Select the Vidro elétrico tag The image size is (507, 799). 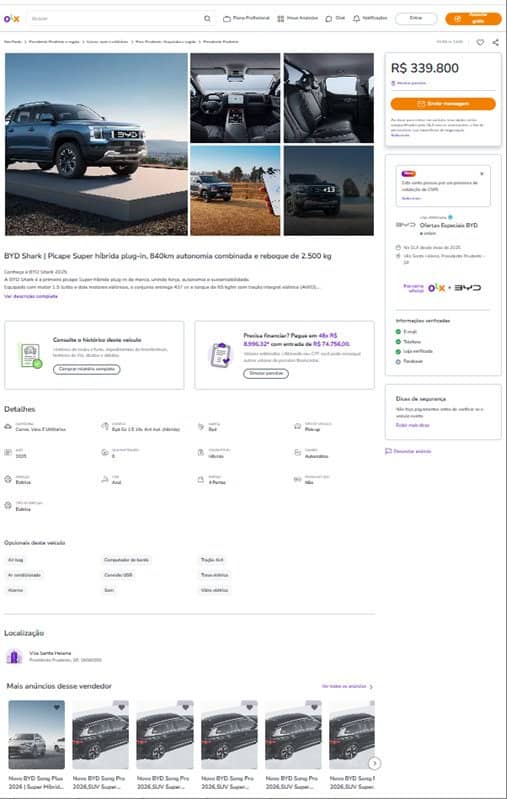click(214, 590)
